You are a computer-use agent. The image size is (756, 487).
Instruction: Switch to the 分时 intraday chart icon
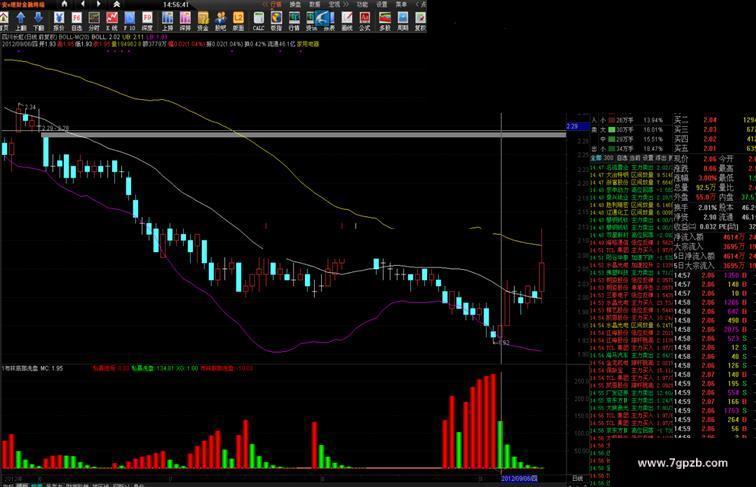[x=94, y=21]
